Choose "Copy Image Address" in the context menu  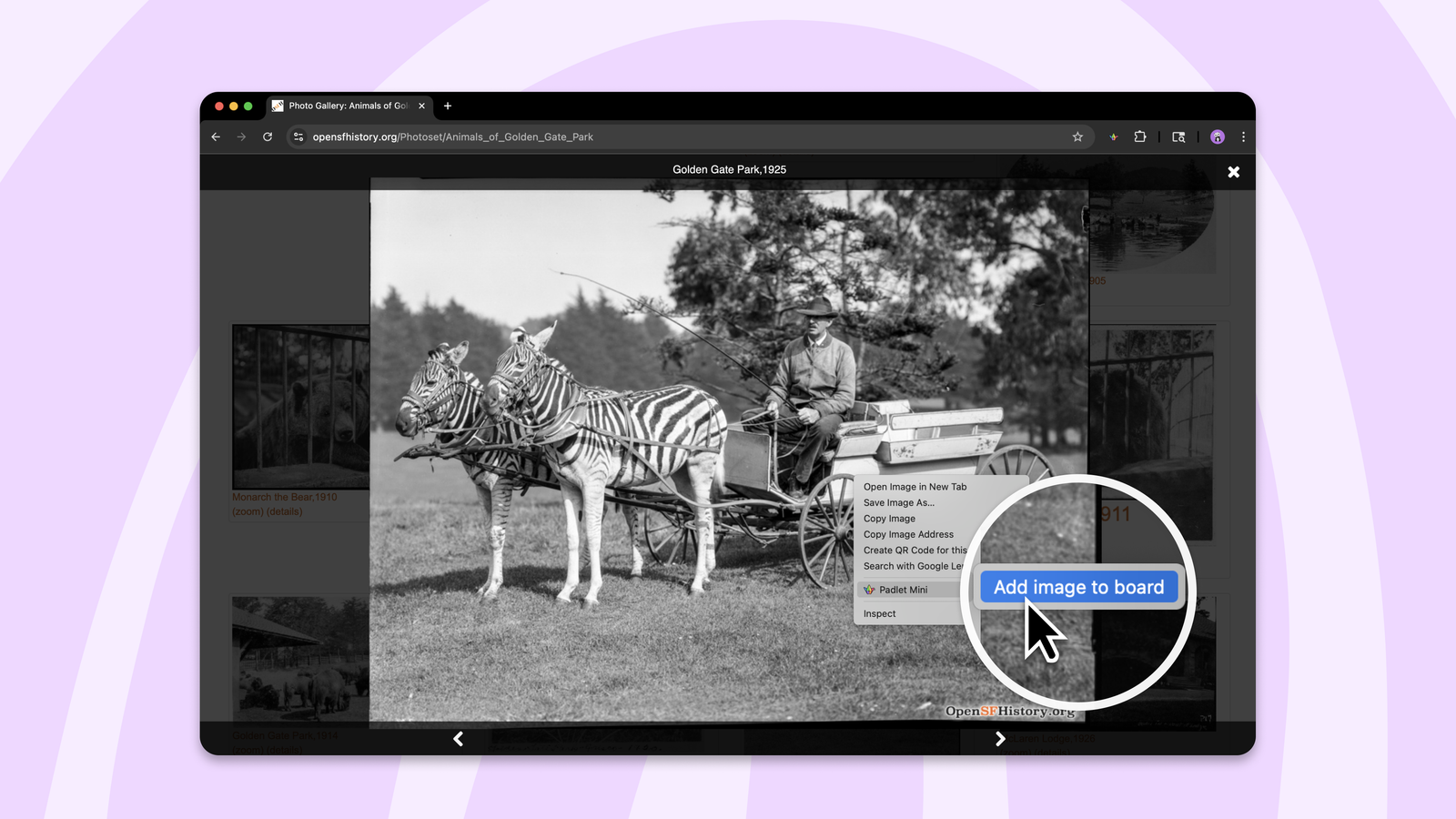coord(908,534)
